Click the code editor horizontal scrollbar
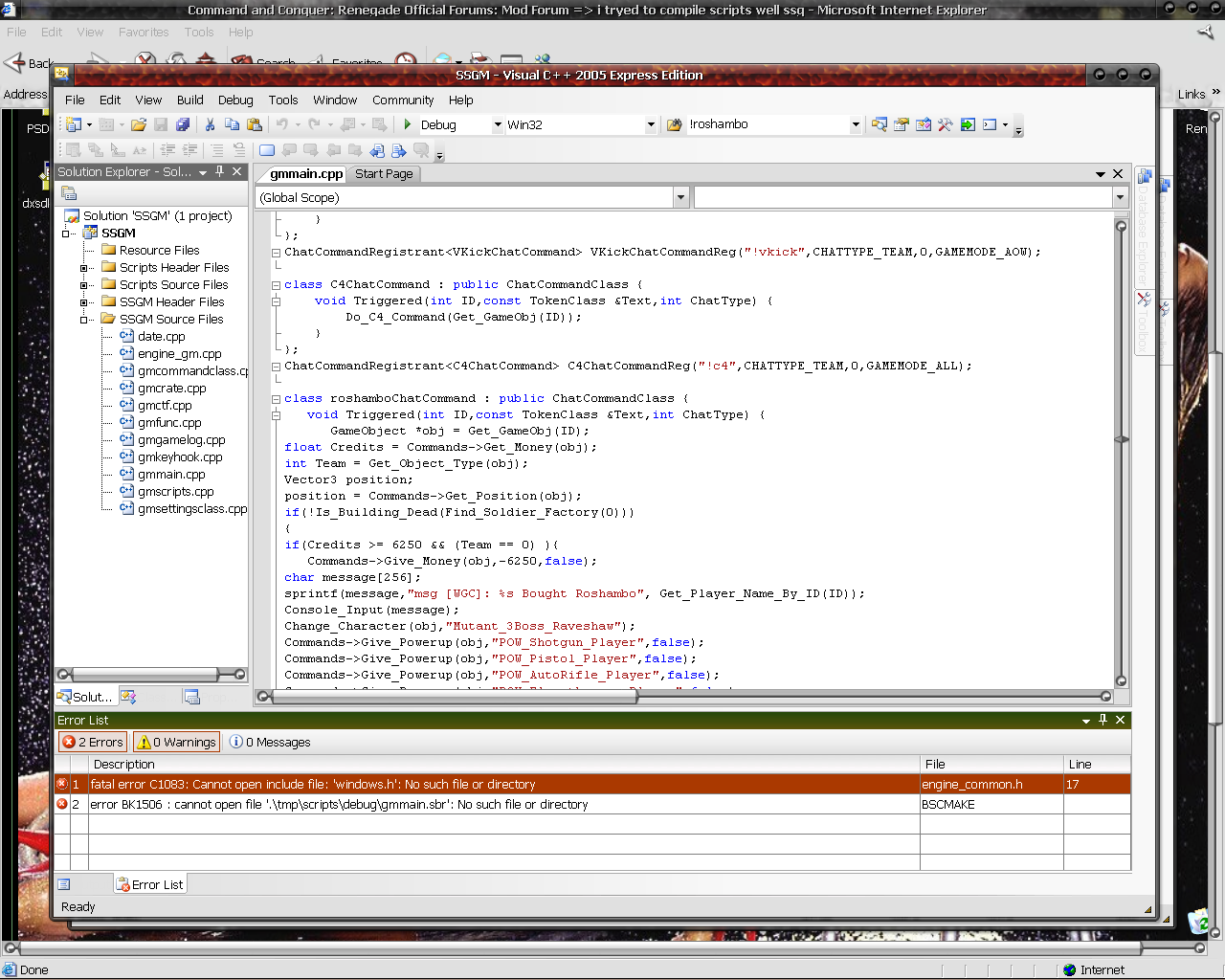 tap(455, 697)
